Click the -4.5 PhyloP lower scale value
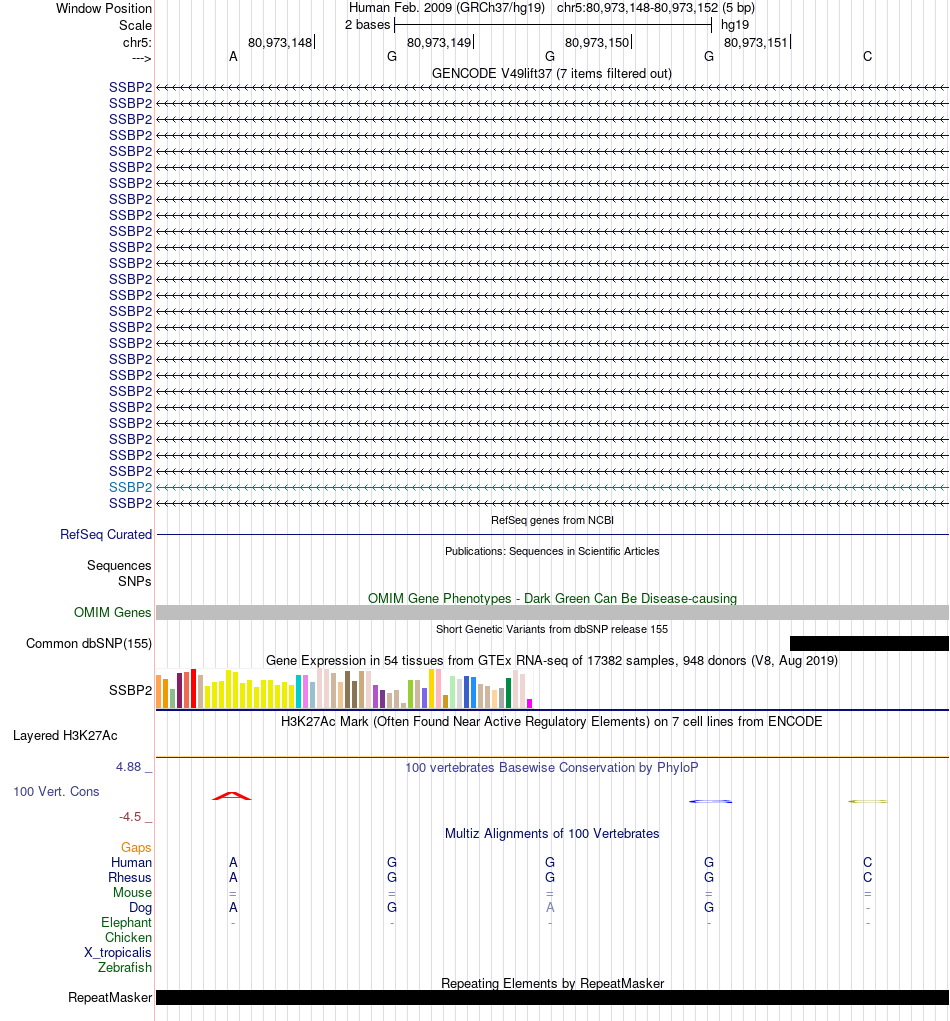Screen dimensions: 950x1021 point(130,817)
